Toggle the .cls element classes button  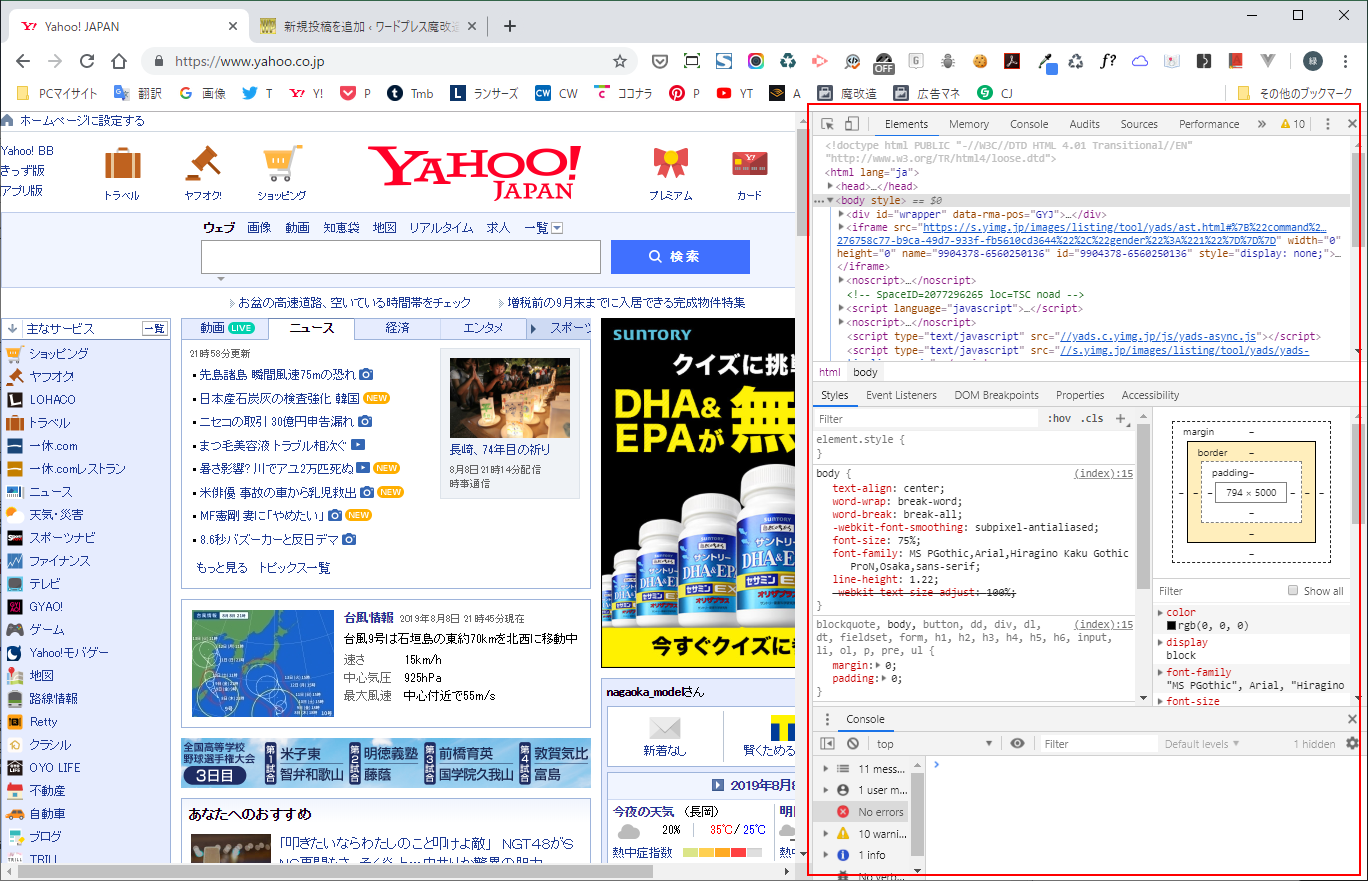click(1092, 419)
